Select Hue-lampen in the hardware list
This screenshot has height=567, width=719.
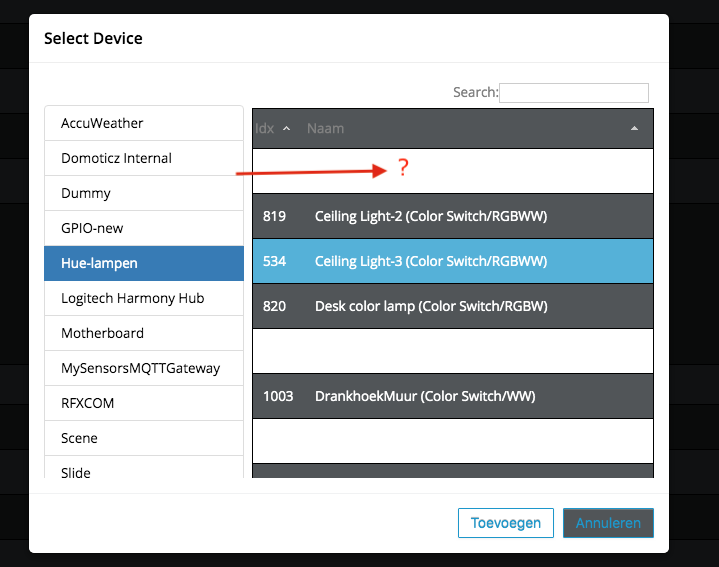click(144, 263)
